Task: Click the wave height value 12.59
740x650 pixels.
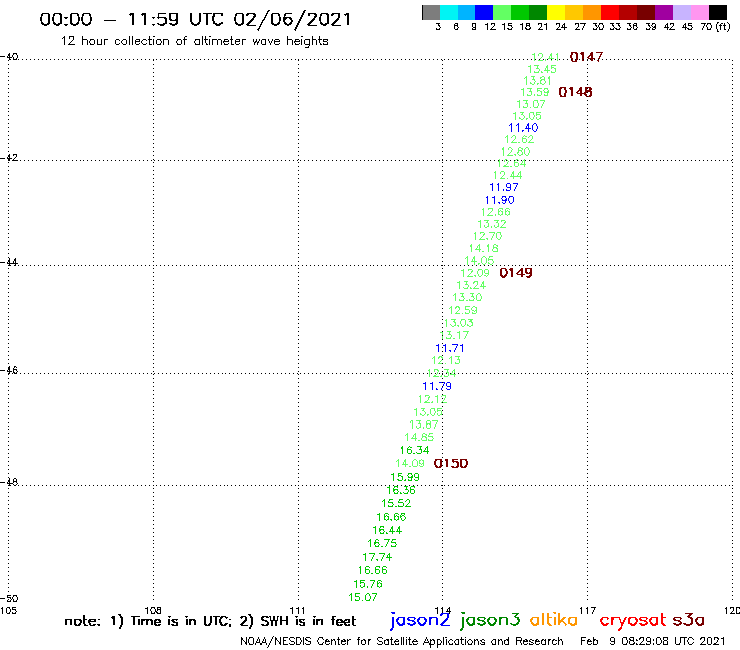Action: [x=463, y=311]
